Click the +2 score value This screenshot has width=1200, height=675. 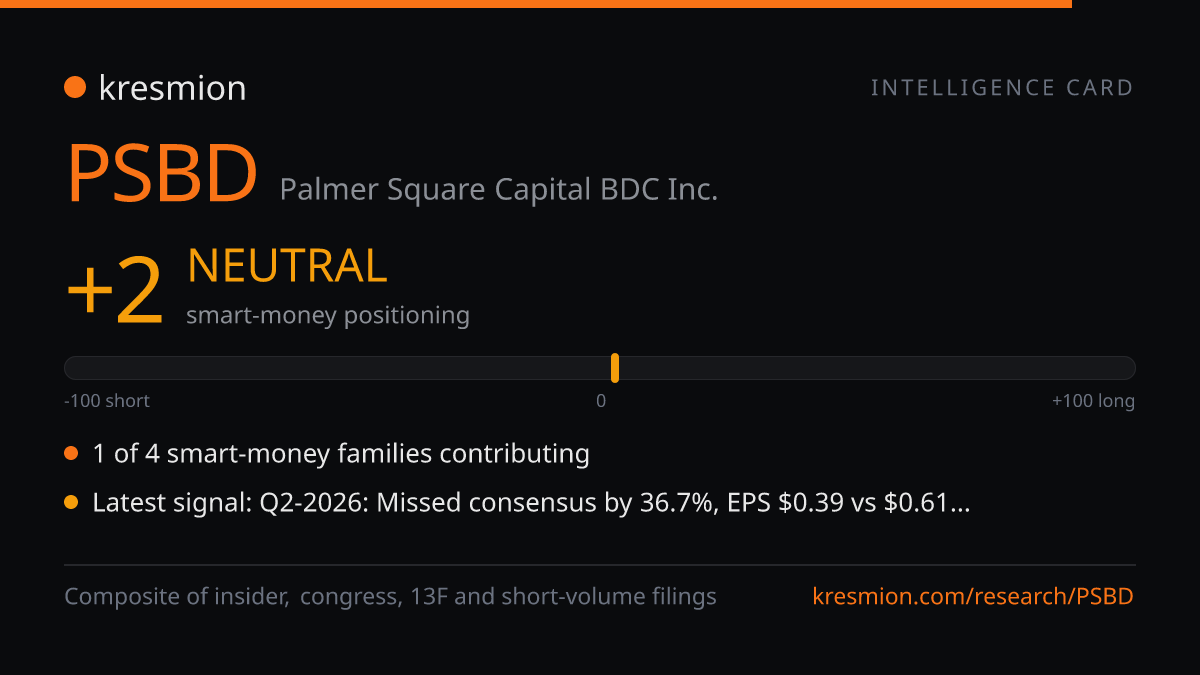tap(114, 291)
